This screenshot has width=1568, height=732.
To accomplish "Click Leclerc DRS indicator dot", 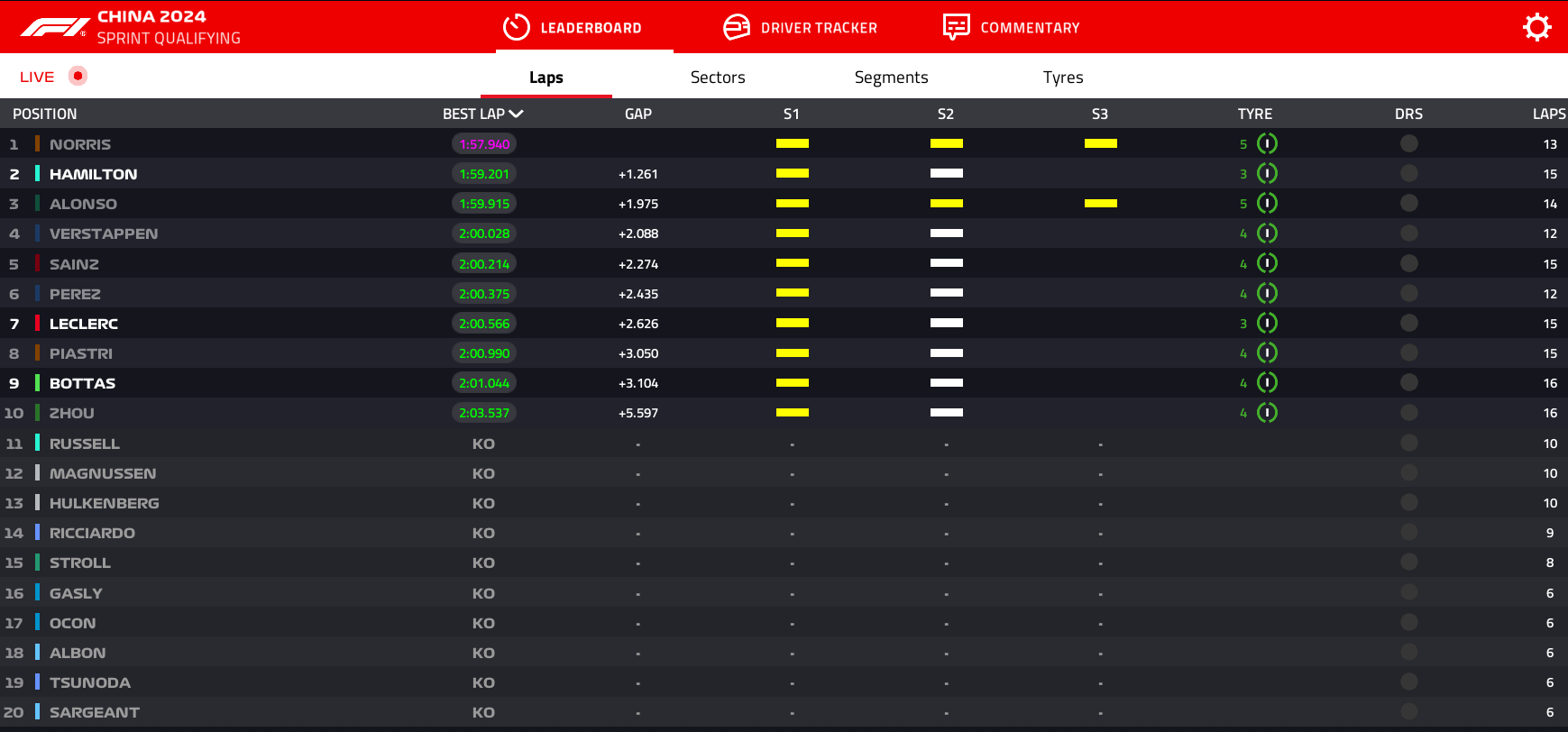I will tap(1409, 323).
